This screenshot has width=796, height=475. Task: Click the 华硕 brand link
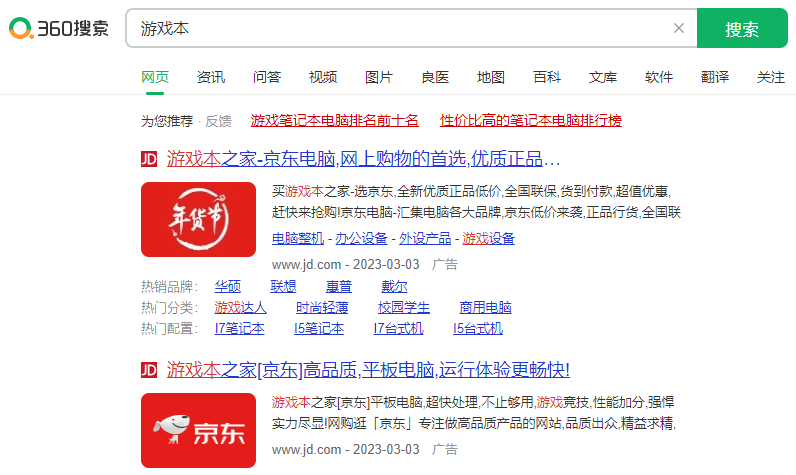click(x=227, y=286)
